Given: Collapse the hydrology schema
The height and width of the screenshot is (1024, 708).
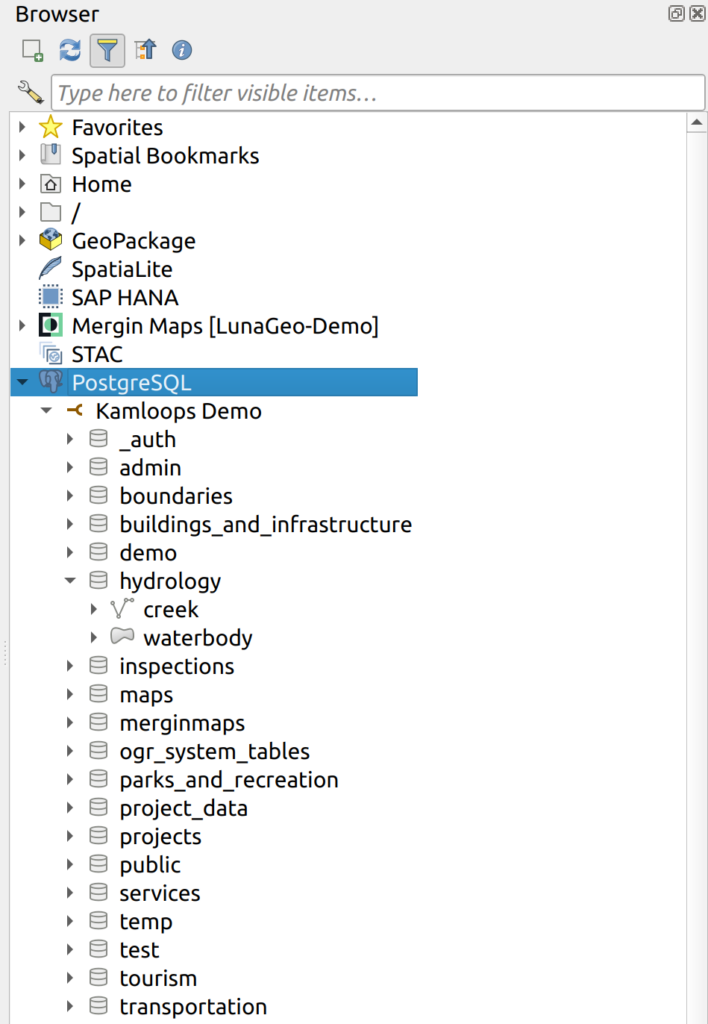Looking at the screenshot, I should (70, 581).
